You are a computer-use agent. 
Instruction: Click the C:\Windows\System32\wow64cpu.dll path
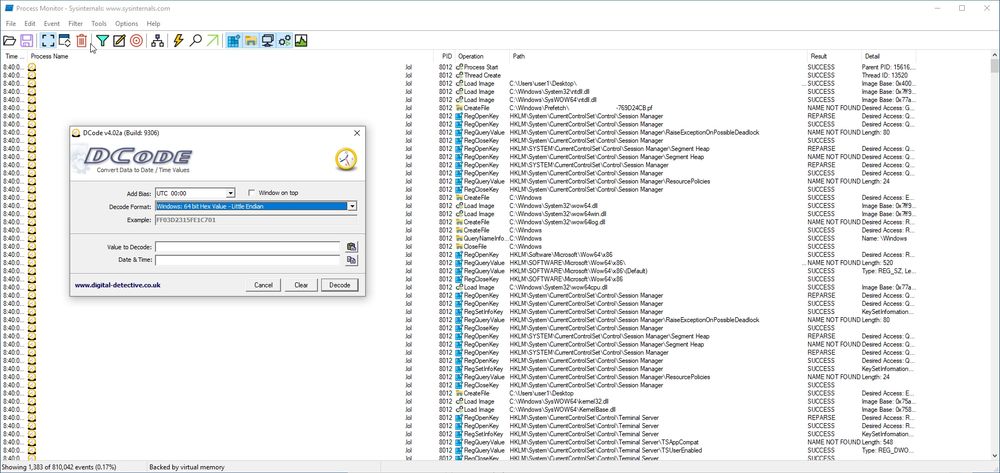click(559, 287)
